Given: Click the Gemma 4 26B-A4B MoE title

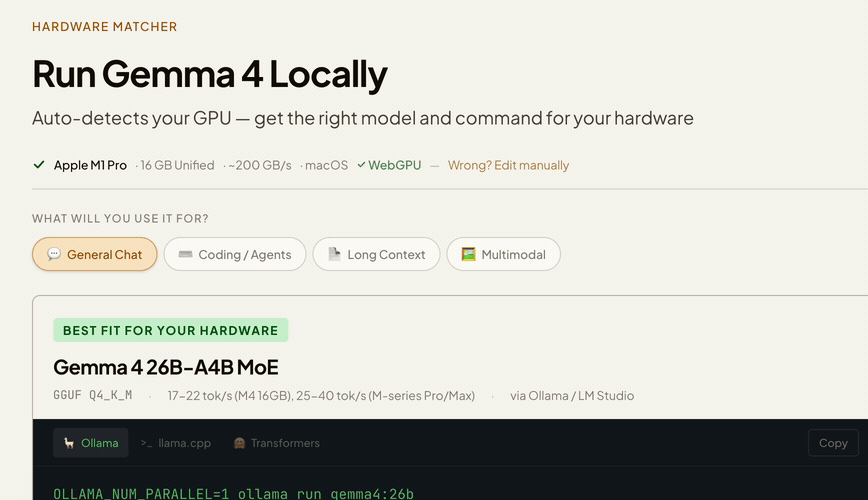Looking at the screenshot, I should click(x=166, y=367).
